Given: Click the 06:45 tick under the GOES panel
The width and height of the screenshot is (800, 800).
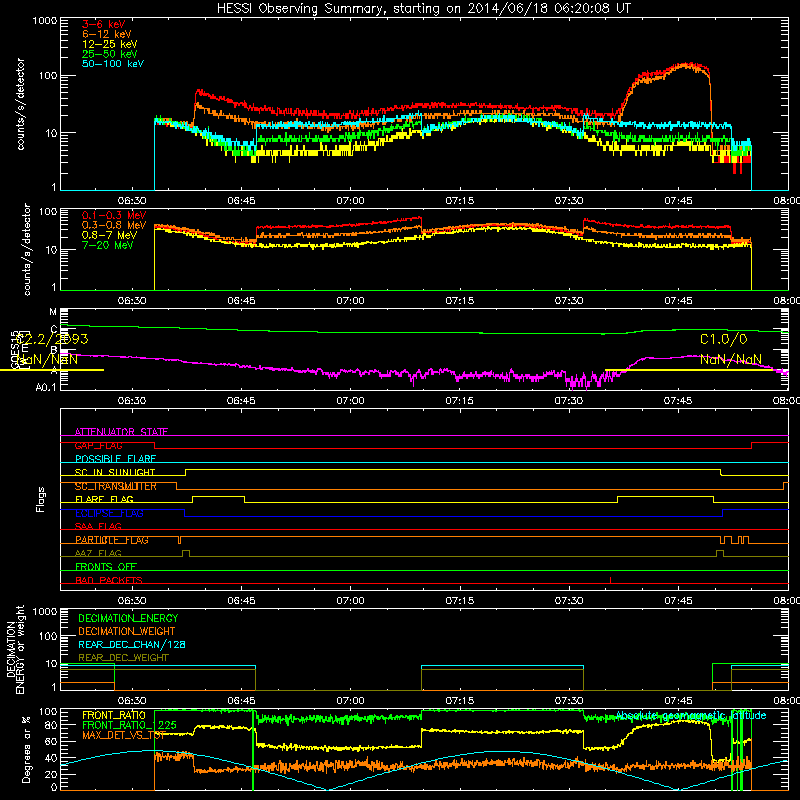Looking at the screenshot, I should pyautogui.click(x=241, y=401).
